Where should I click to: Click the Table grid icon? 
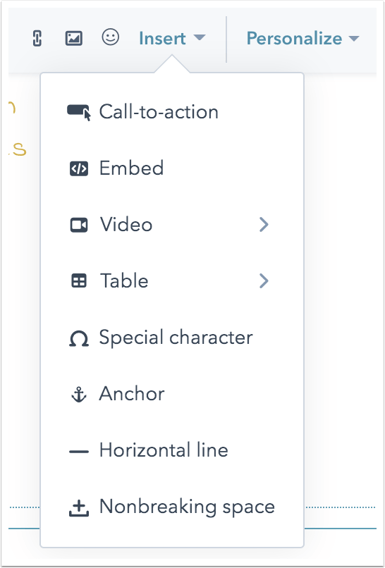79,281
